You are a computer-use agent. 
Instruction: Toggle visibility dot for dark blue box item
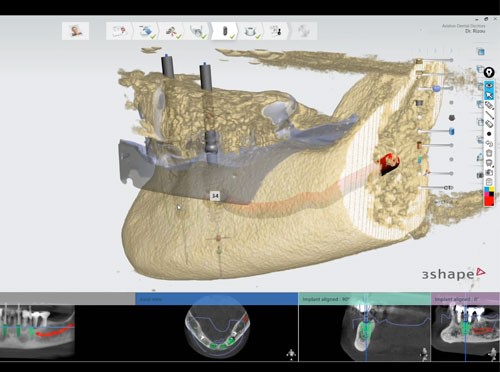(451, 103)
